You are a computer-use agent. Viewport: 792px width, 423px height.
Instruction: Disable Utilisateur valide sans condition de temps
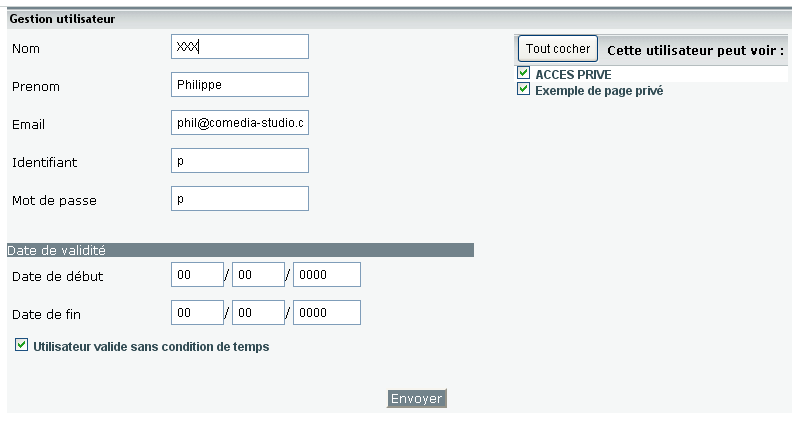[22, 346]
